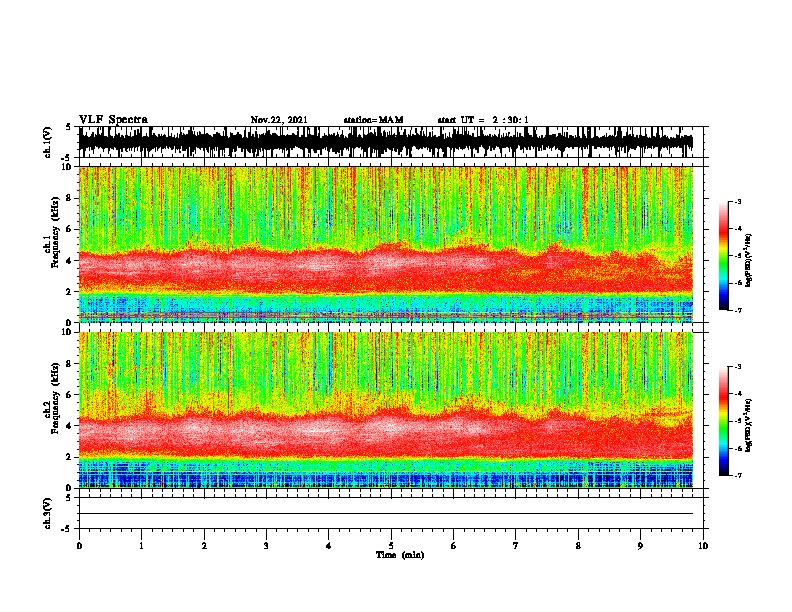Image resolution: width=792 pixels, height=612 pixels.
Task: Click the ch.2 spectrogram color bar
Action: click(724, 421)
